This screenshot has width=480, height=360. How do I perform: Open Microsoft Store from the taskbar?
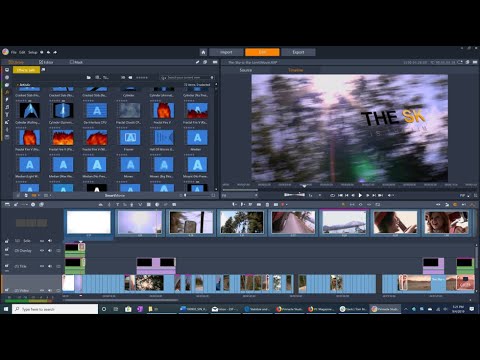tap(128, 309)
